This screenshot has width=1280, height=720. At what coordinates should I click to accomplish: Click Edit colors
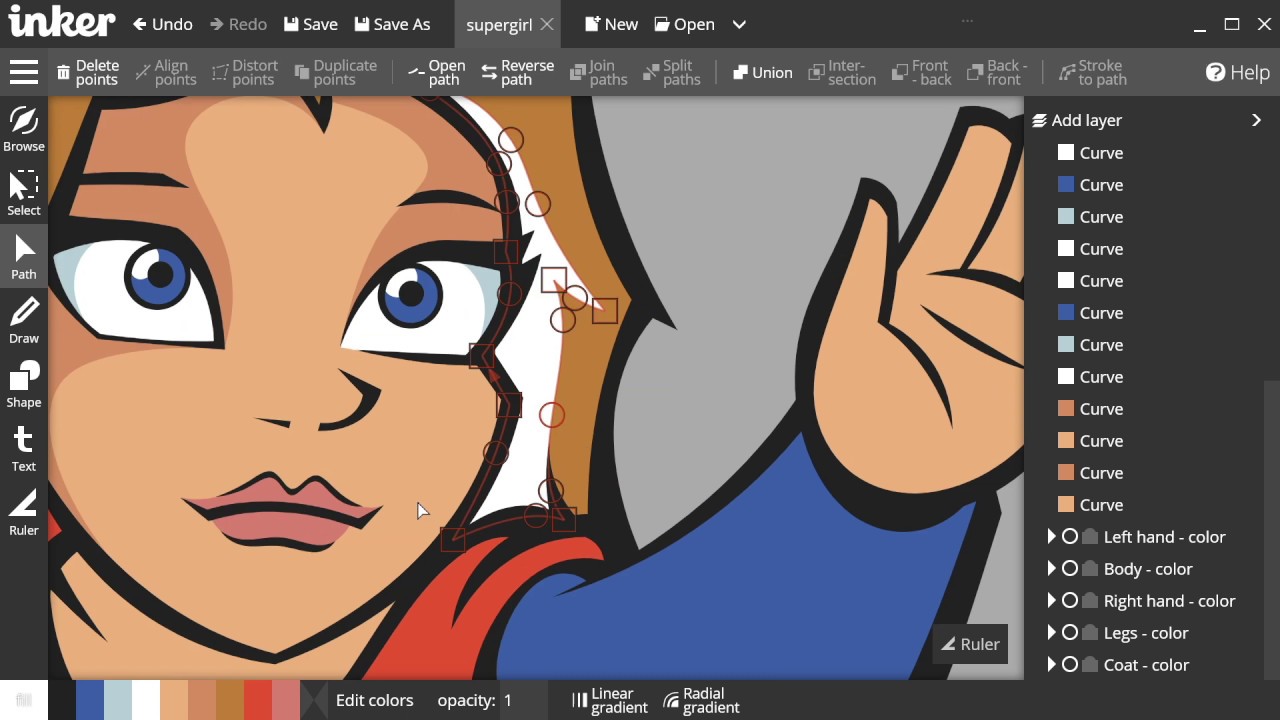click(x=374, y=700)
